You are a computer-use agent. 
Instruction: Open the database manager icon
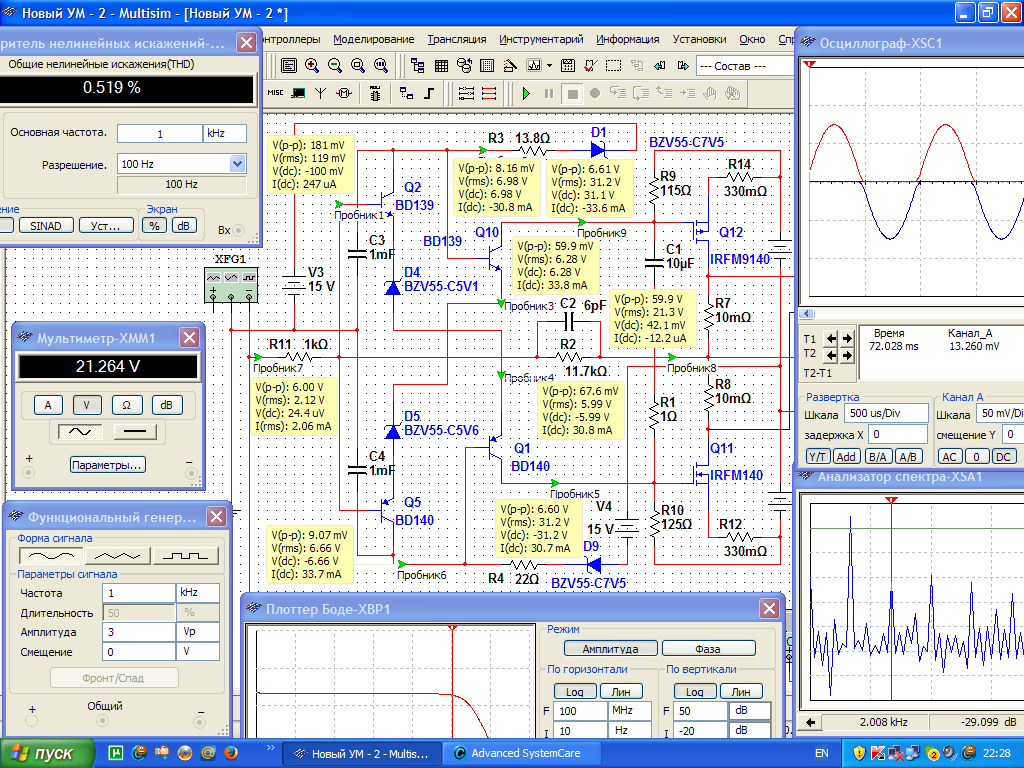click(x=464, y=65)
